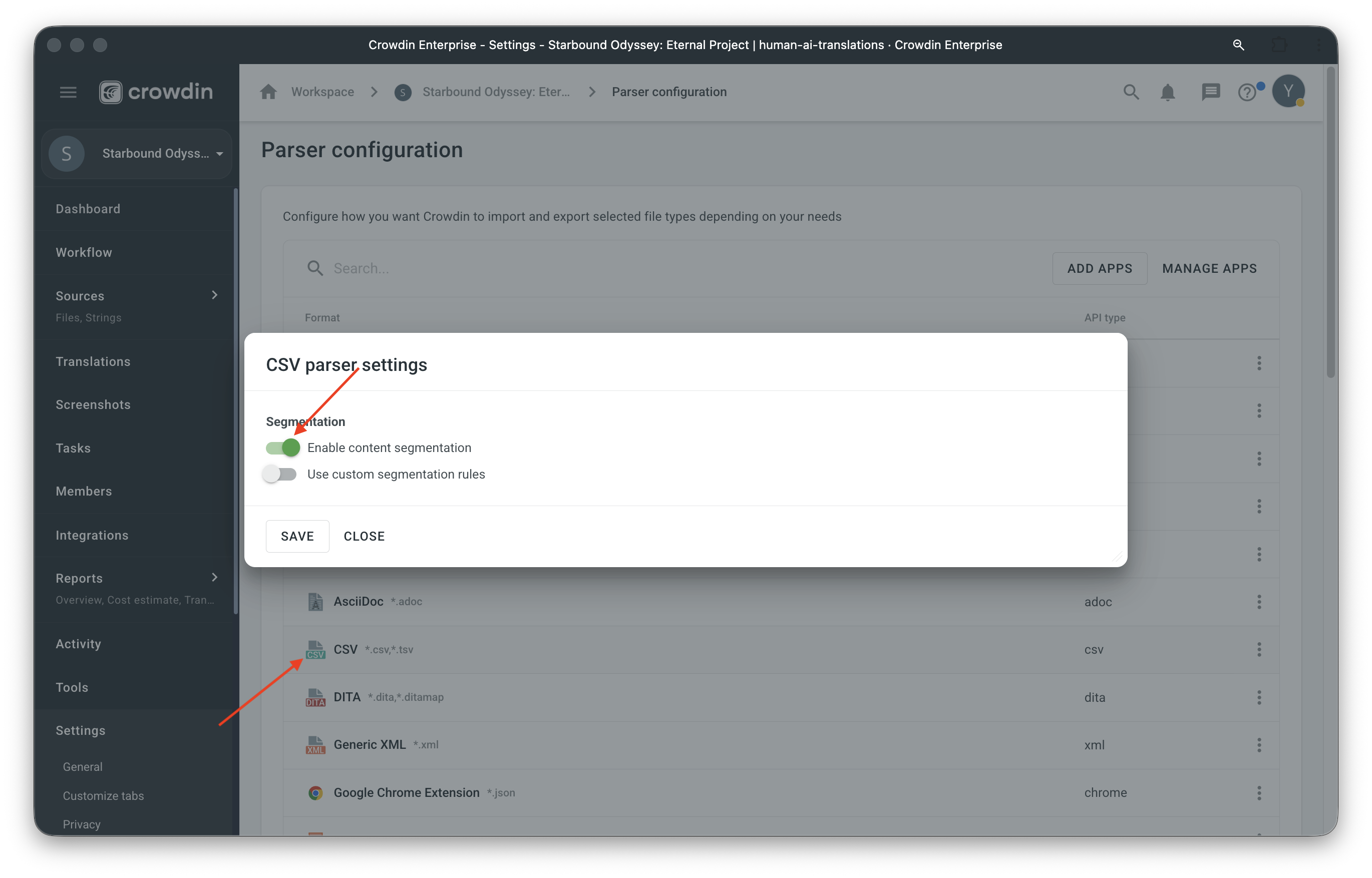Click breadcrumb chevron after Workspace
The width and height of the screenshot is (1372, 878).
(374, 92)
